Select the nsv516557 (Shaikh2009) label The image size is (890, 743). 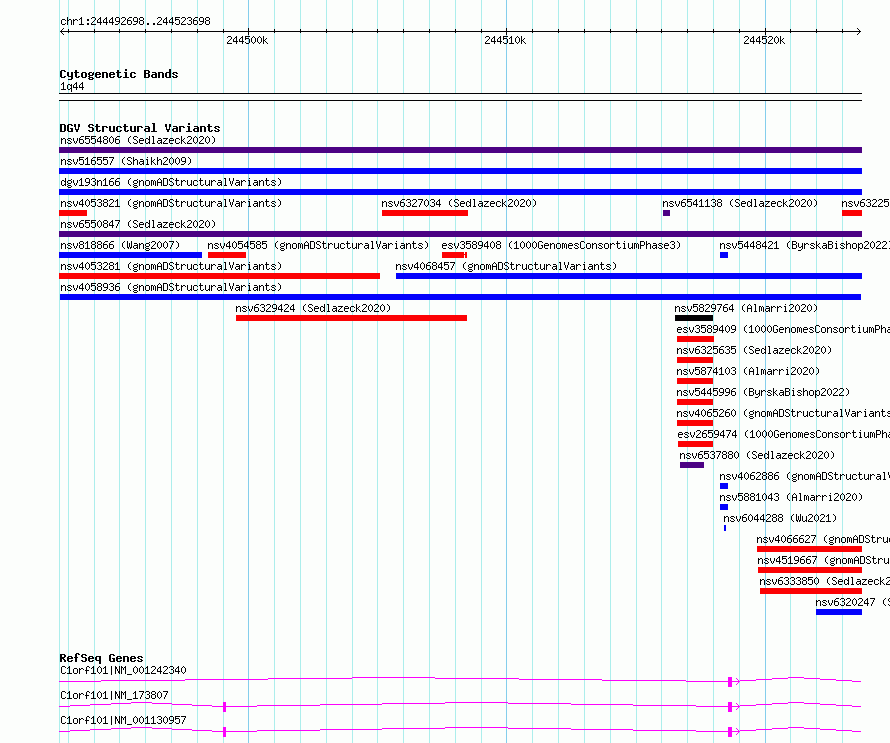point(126,161)
